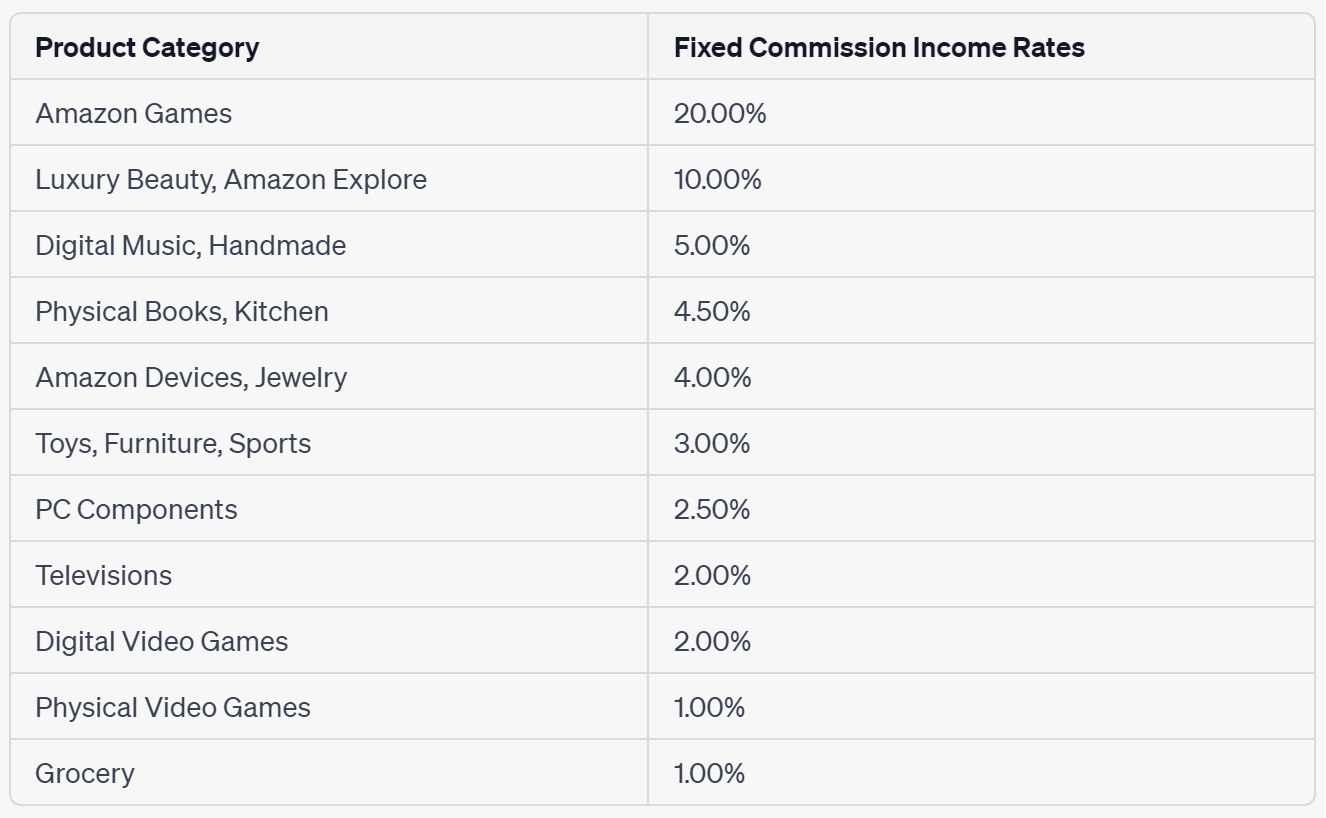Select the Toys, Furniture, Sports cell

point(173,443)
